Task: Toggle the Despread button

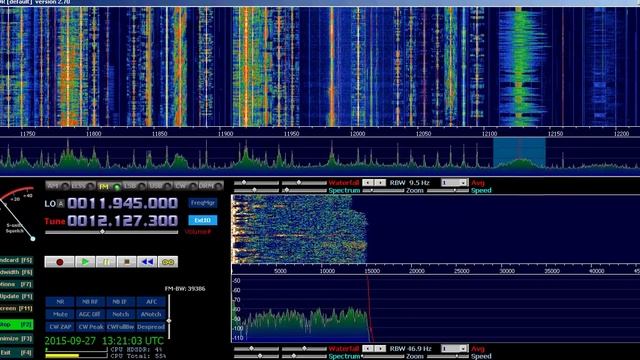Action: pos(151,327)
